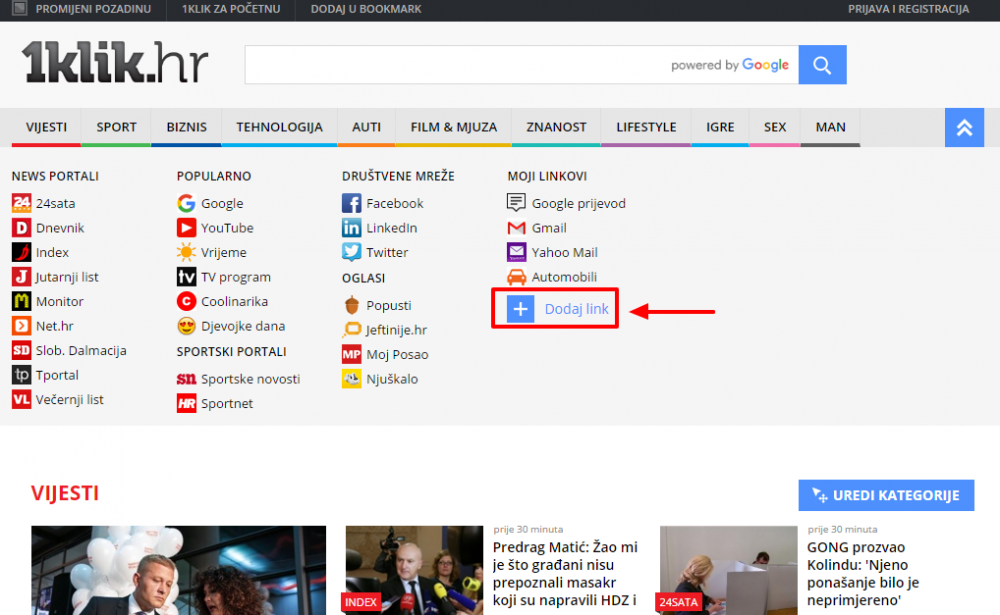Viewport: 1000px width, 615px height.
Task: Open the FILM & MJUZA tab
Action: tap(453, 128)
